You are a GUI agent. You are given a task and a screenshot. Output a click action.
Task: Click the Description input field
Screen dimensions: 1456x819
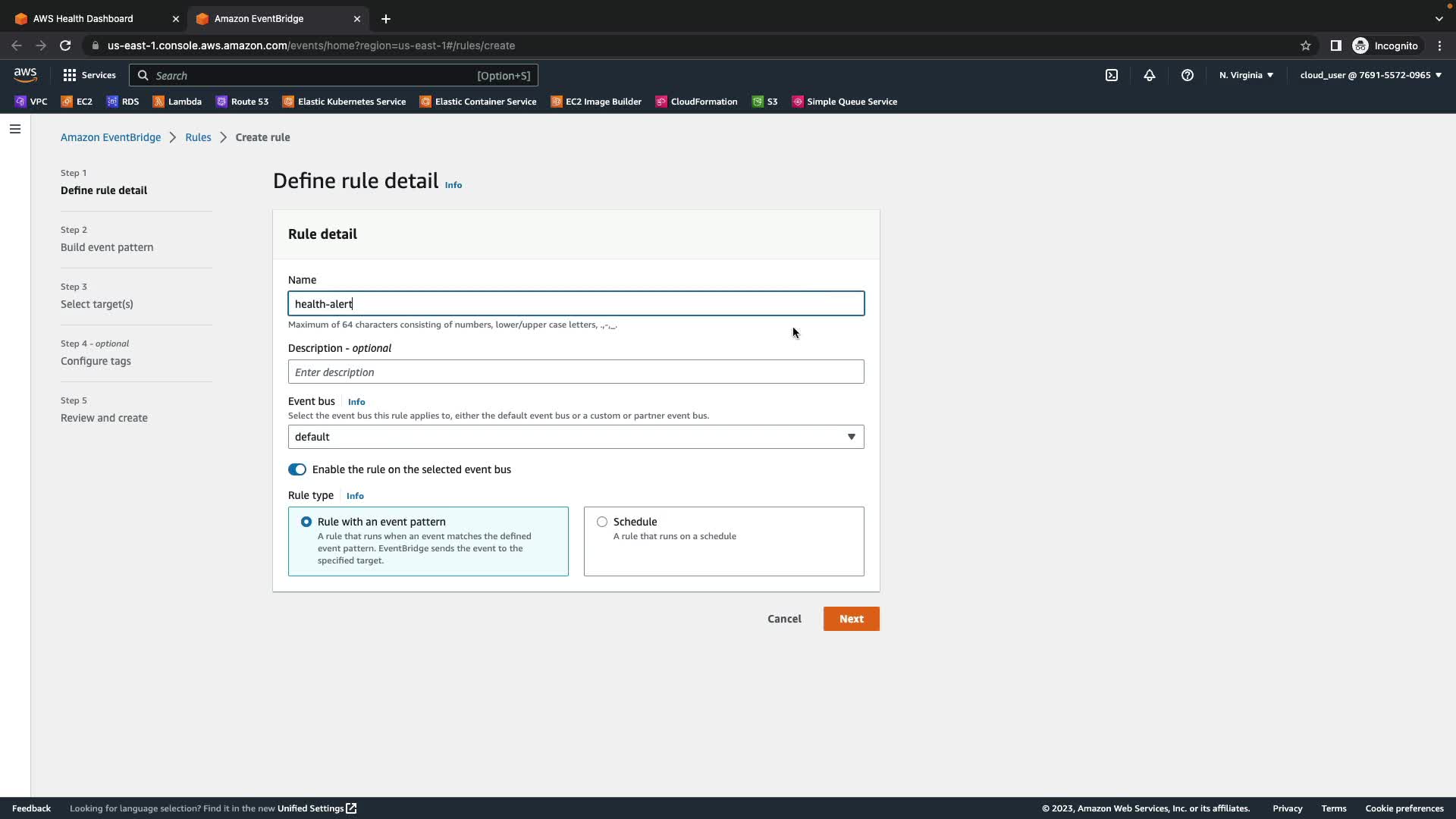point(576,372)
